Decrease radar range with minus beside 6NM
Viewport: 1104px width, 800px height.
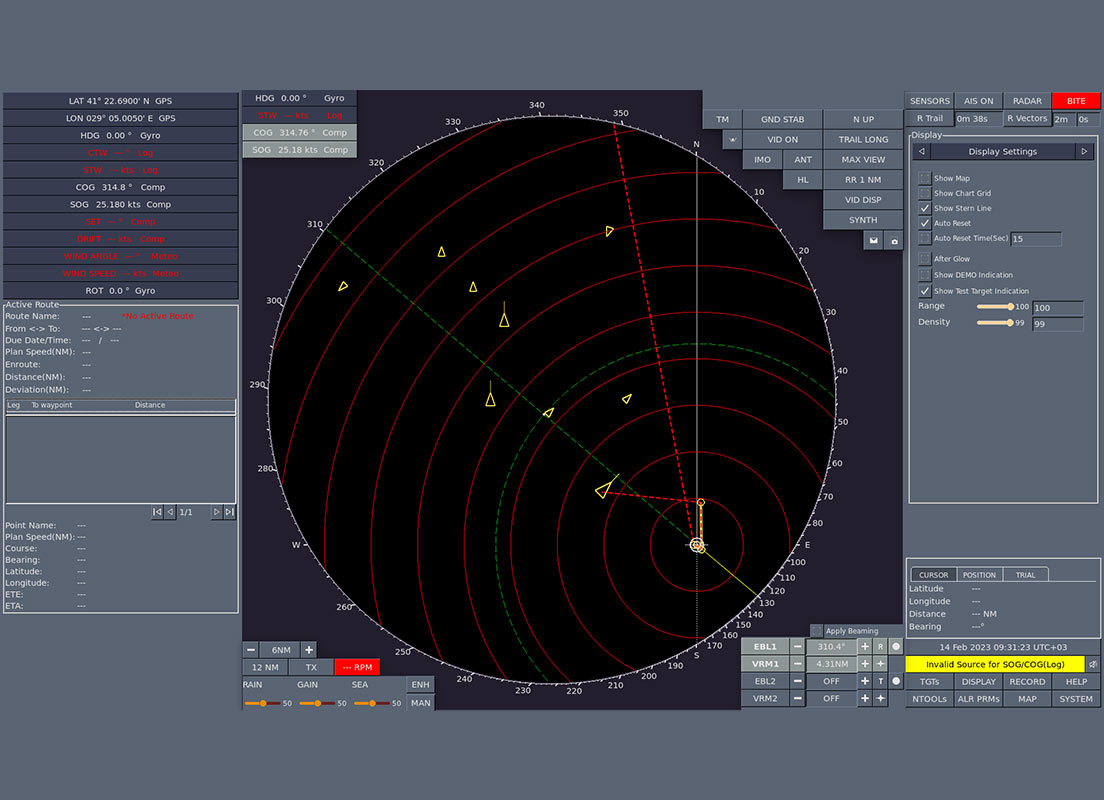click(x=251, y=649)
